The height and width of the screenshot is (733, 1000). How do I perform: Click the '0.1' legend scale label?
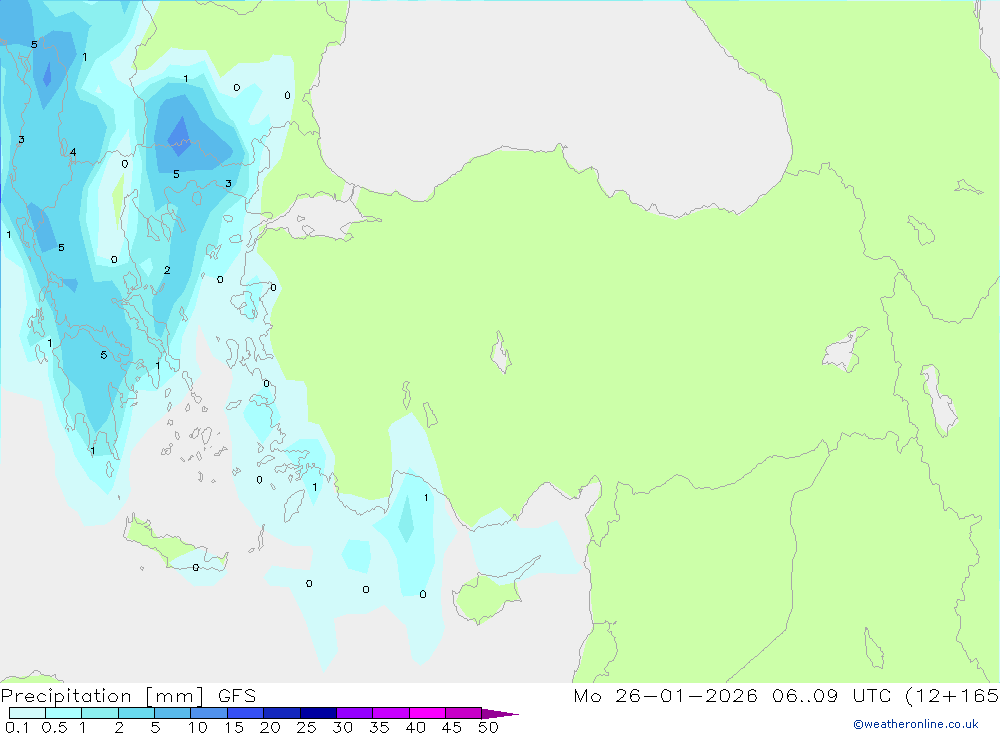pos(17,727)
